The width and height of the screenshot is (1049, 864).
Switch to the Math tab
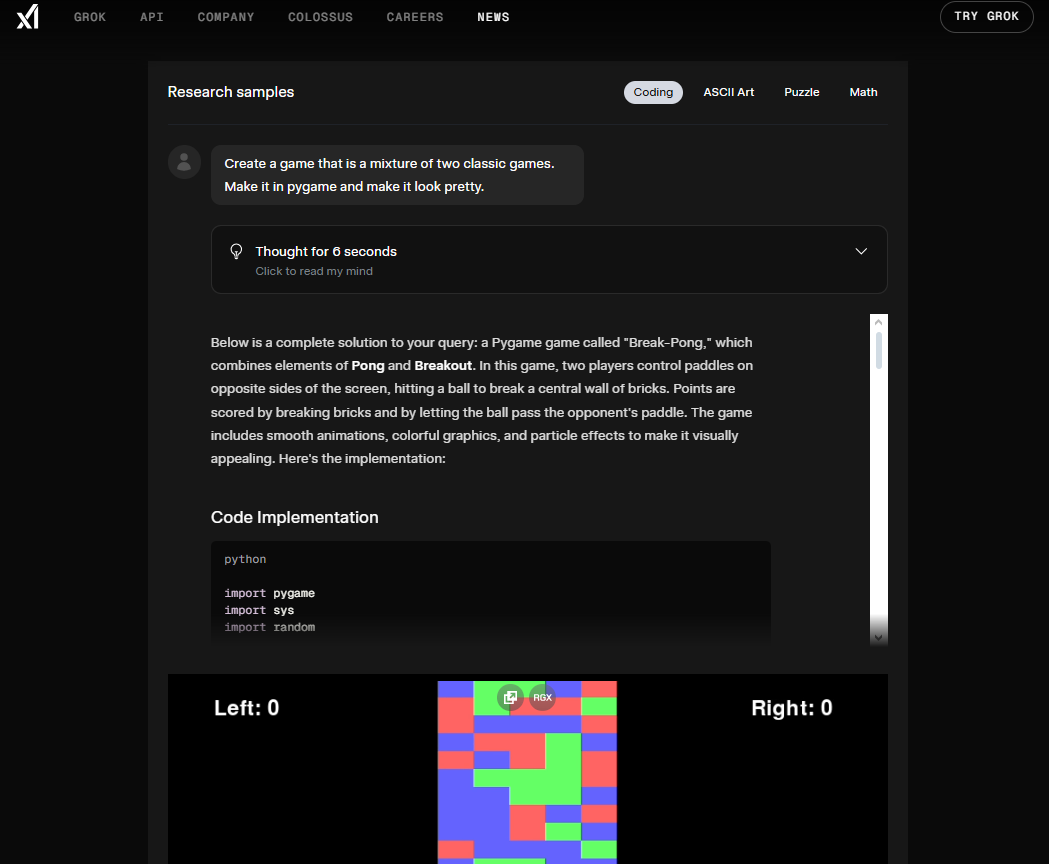pyautogui.click(x=863, y=92)
